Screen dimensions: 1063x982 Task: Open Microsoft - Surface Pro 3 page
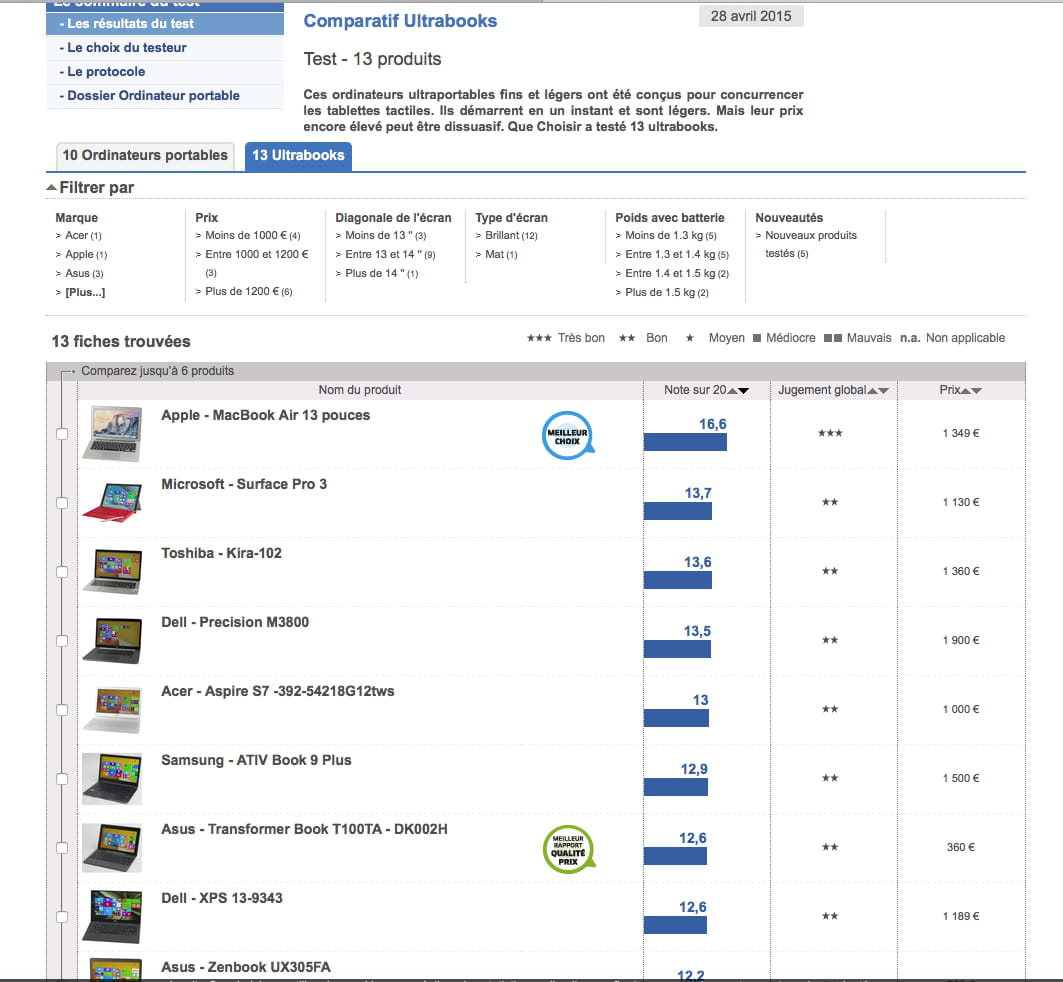click(244, 485)
